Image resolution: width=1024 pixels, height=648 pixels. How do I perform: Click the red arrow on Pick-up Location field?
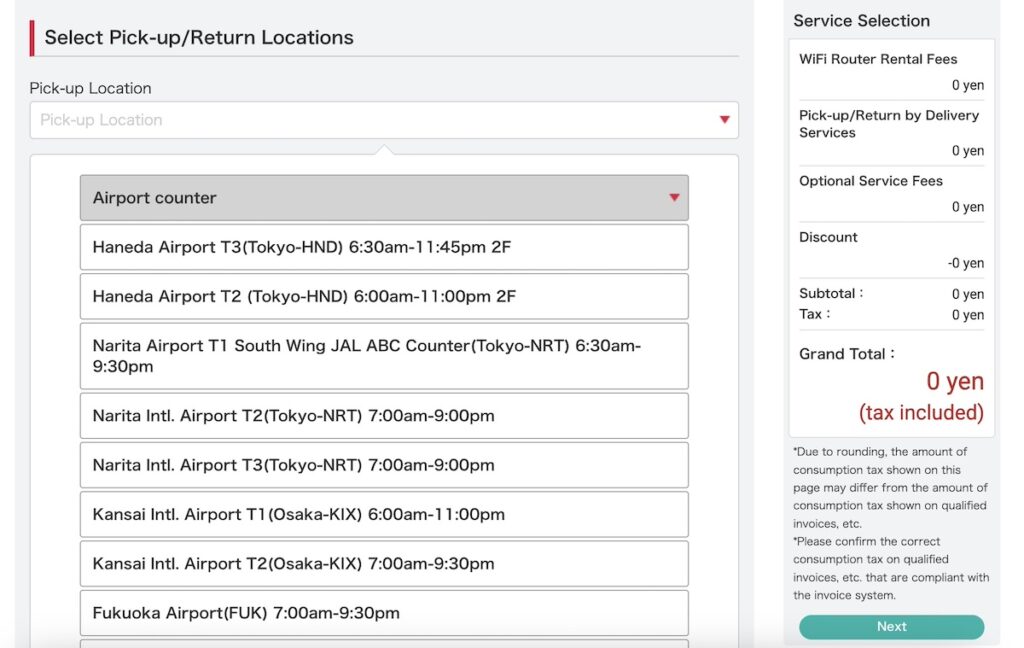724,120
